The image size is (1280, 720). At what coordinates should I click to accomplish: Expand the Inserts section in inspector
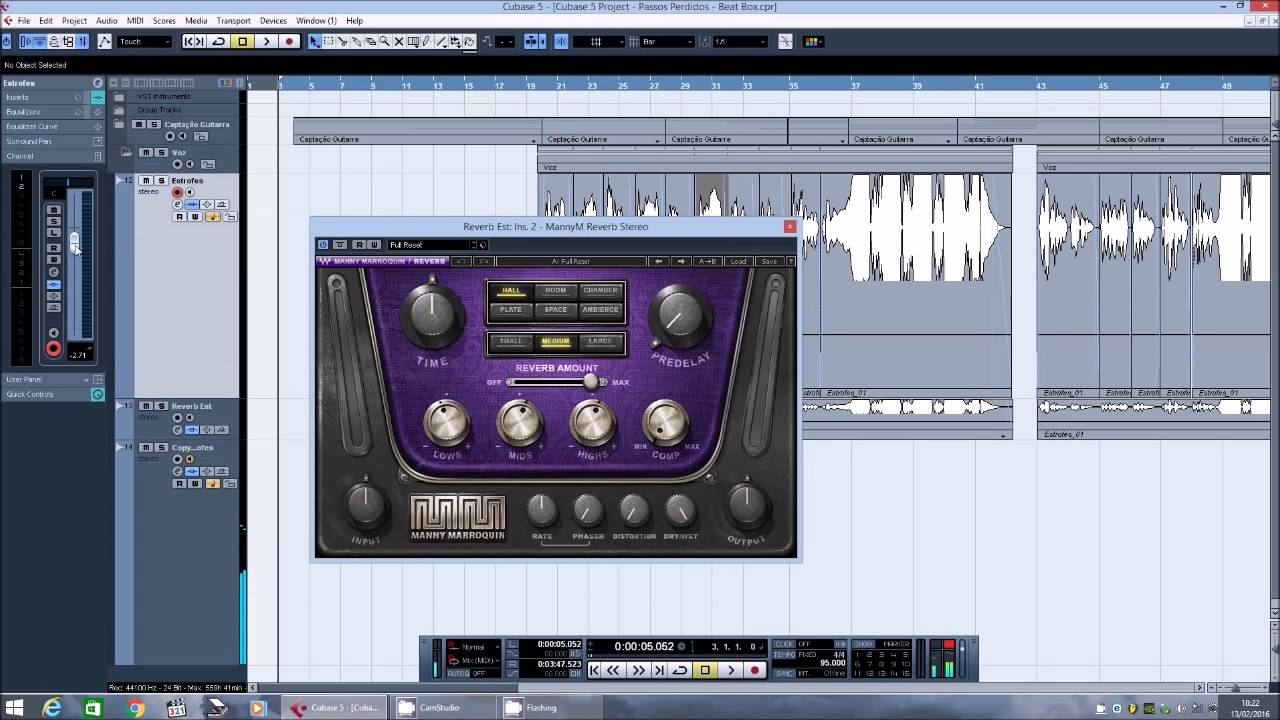tap(52, 97)
